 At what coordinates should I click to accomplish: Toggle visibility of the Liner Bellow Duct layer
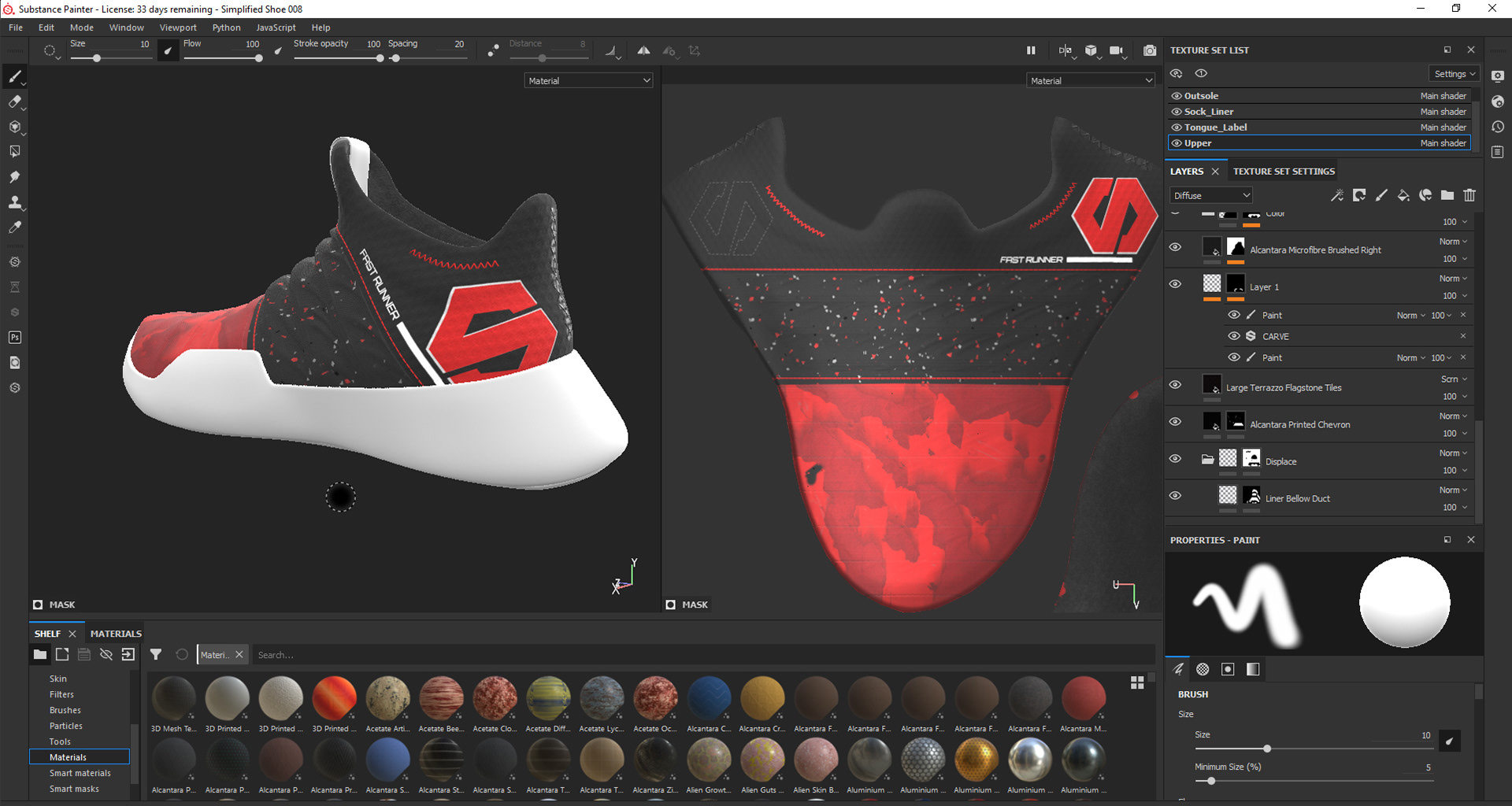pos(1175,495)
